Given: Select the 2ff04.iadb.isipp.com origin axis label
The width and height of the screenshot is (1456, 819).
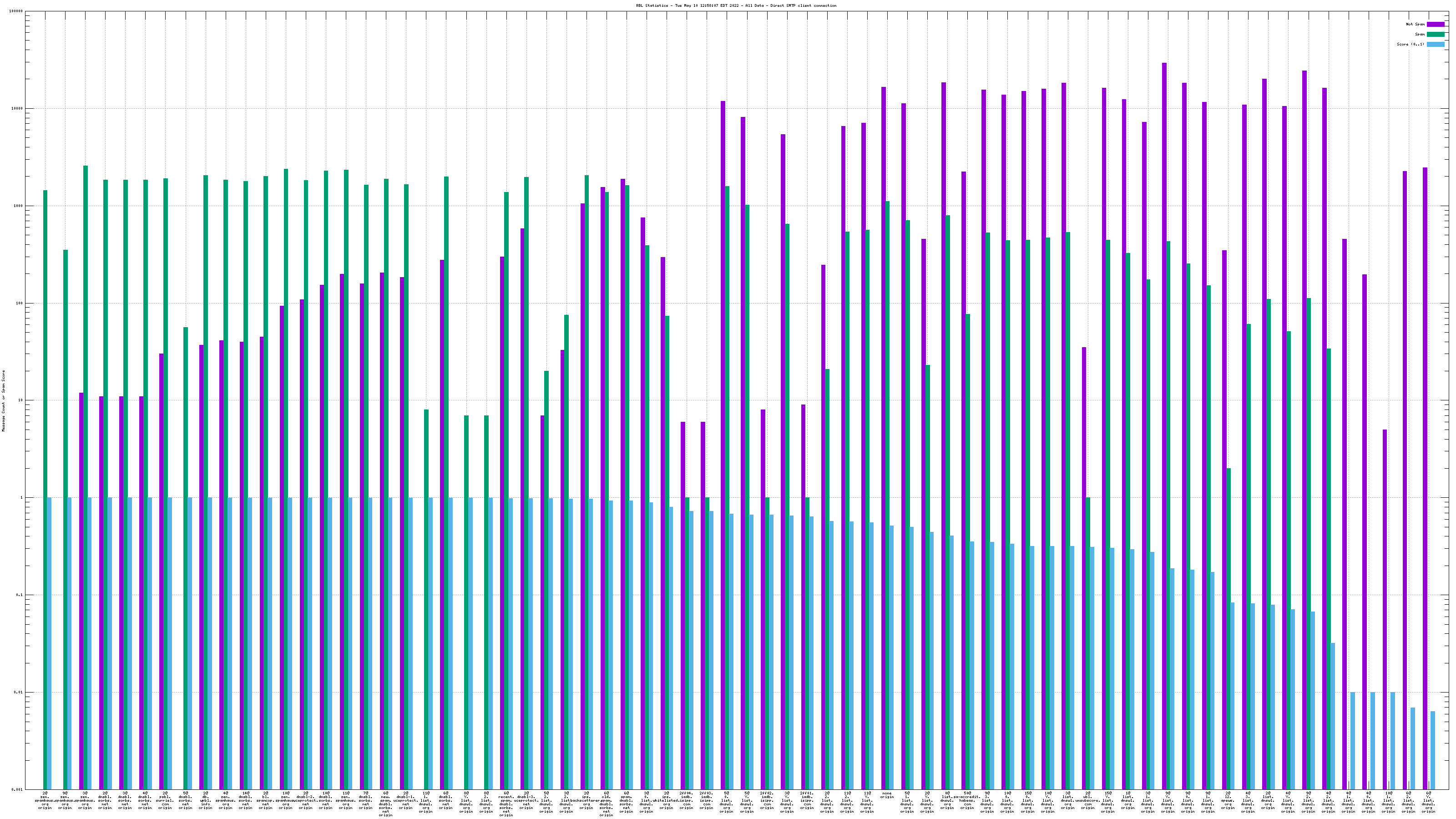Looking at the screenshot, I should tap(686, 800).
